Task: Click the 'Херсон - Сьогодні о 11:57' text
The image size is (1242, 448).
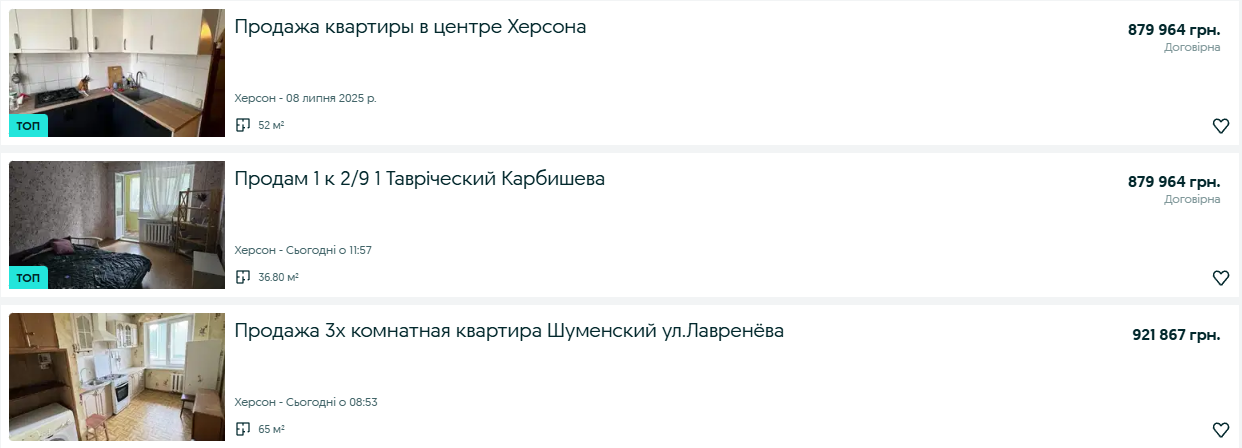Action: pyautogui.click(x=303, y=250)
